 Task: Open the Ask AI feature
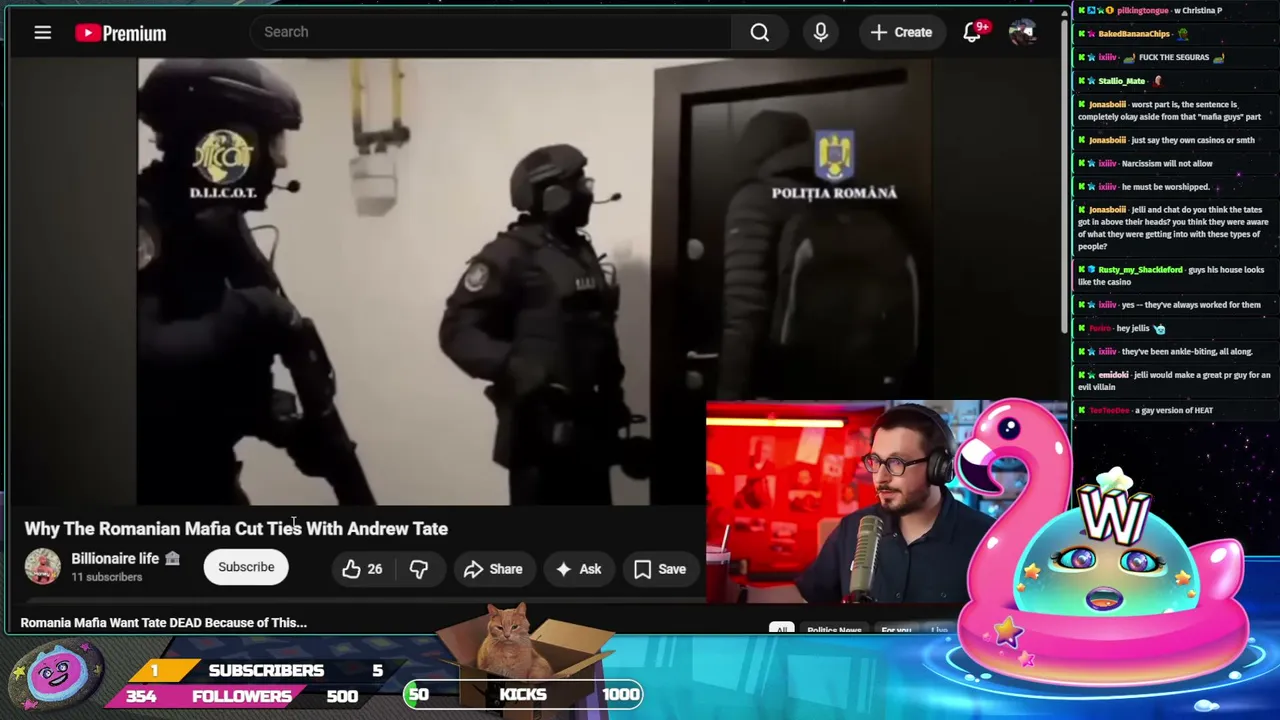tap(579, 569)
